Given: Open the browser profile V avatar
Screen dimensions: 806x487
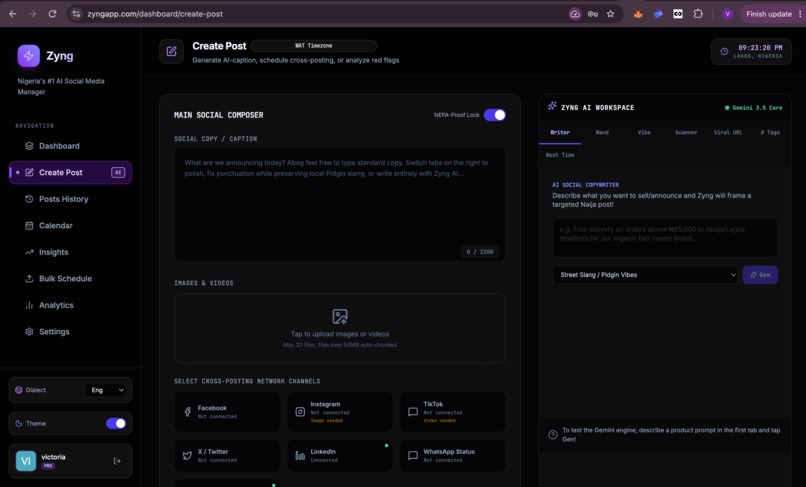Looking at the screenshot, I should [x=727, y=14].
